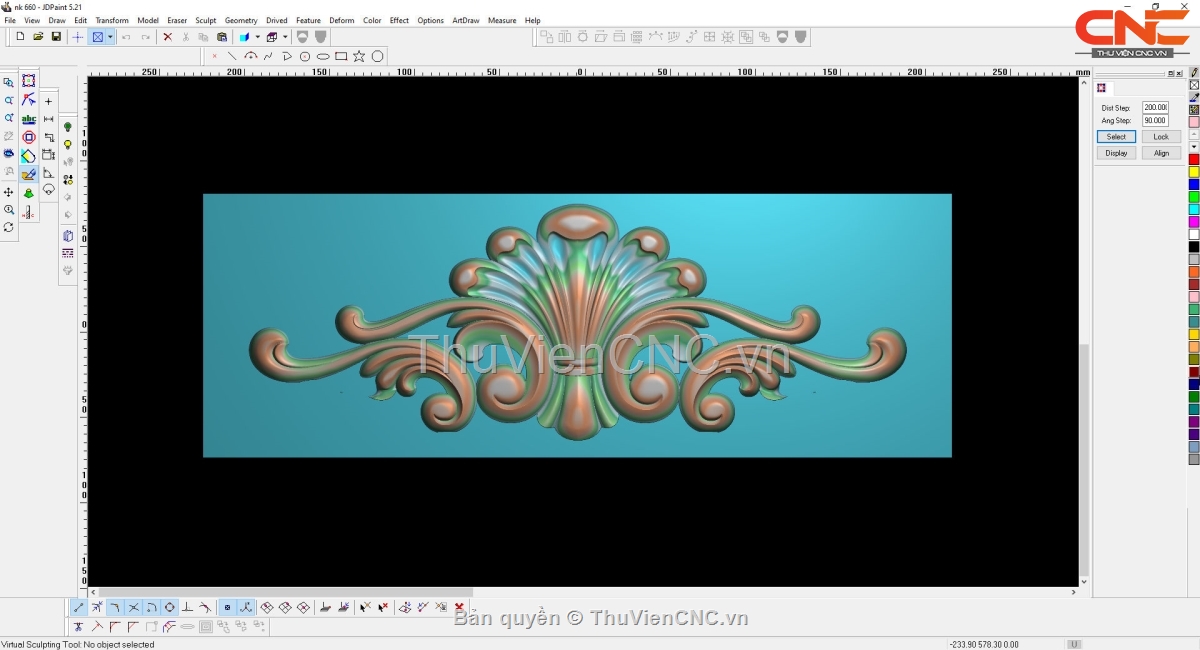This screenshot has height=650, width=1200.
Task: Click the blue eye view icon
Action: 9,154
